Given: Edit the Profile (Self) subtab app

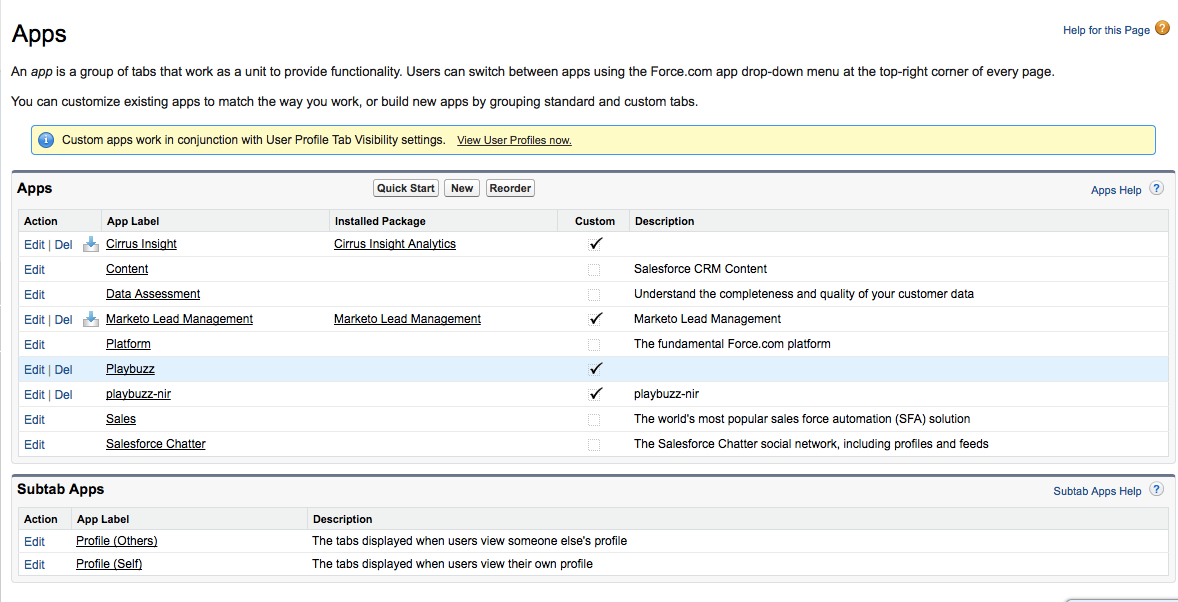Looking at the screenshot, I should [x=34, y=565].
